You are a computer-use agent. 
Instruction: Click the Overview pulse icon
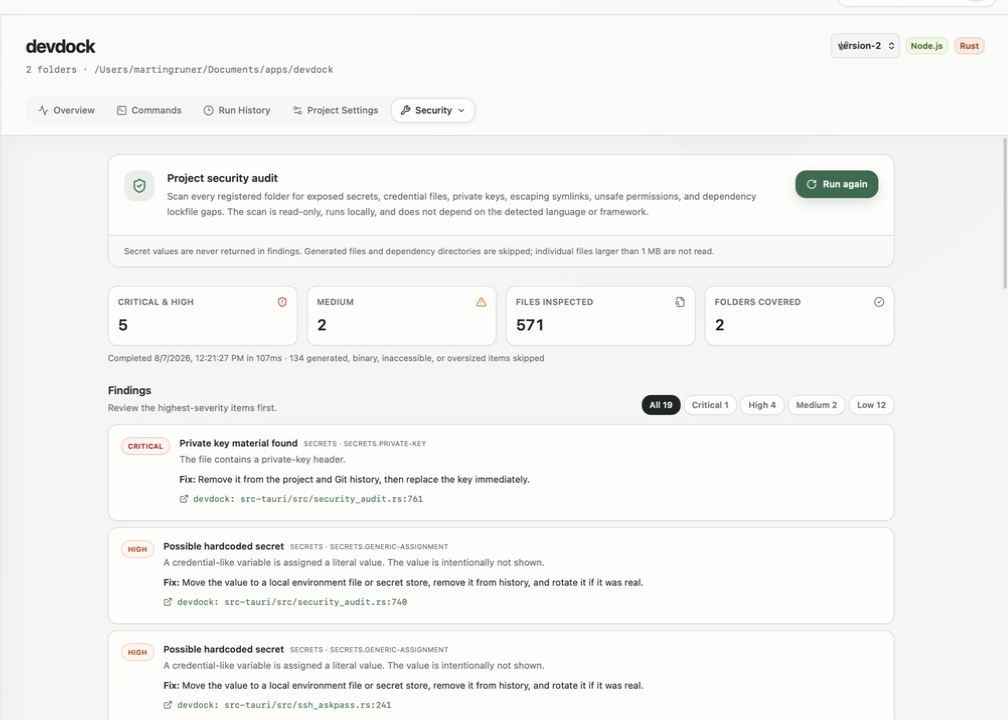tap(43, 111)
